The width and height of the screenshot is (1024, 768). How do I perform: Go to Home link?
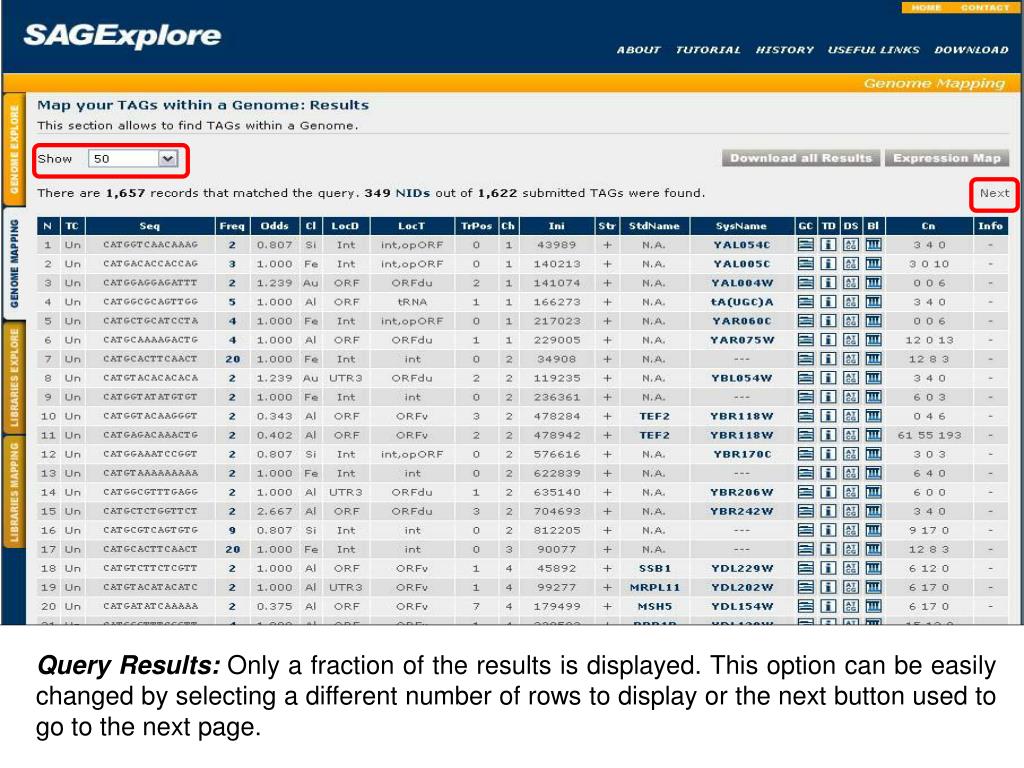click(926, 8)
